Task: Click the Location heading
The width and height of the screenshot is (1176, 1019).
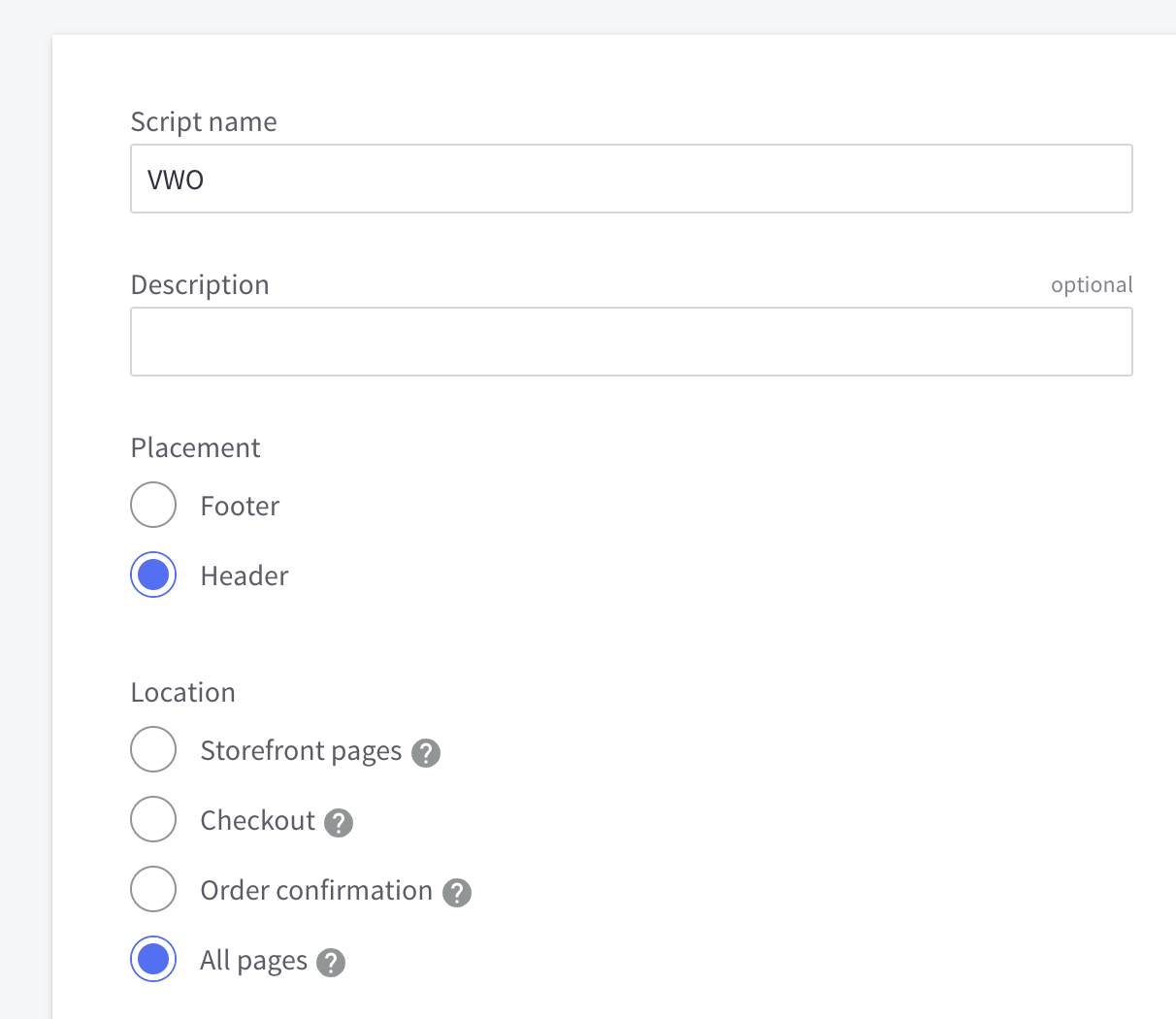Action: [x=183, y=692]
